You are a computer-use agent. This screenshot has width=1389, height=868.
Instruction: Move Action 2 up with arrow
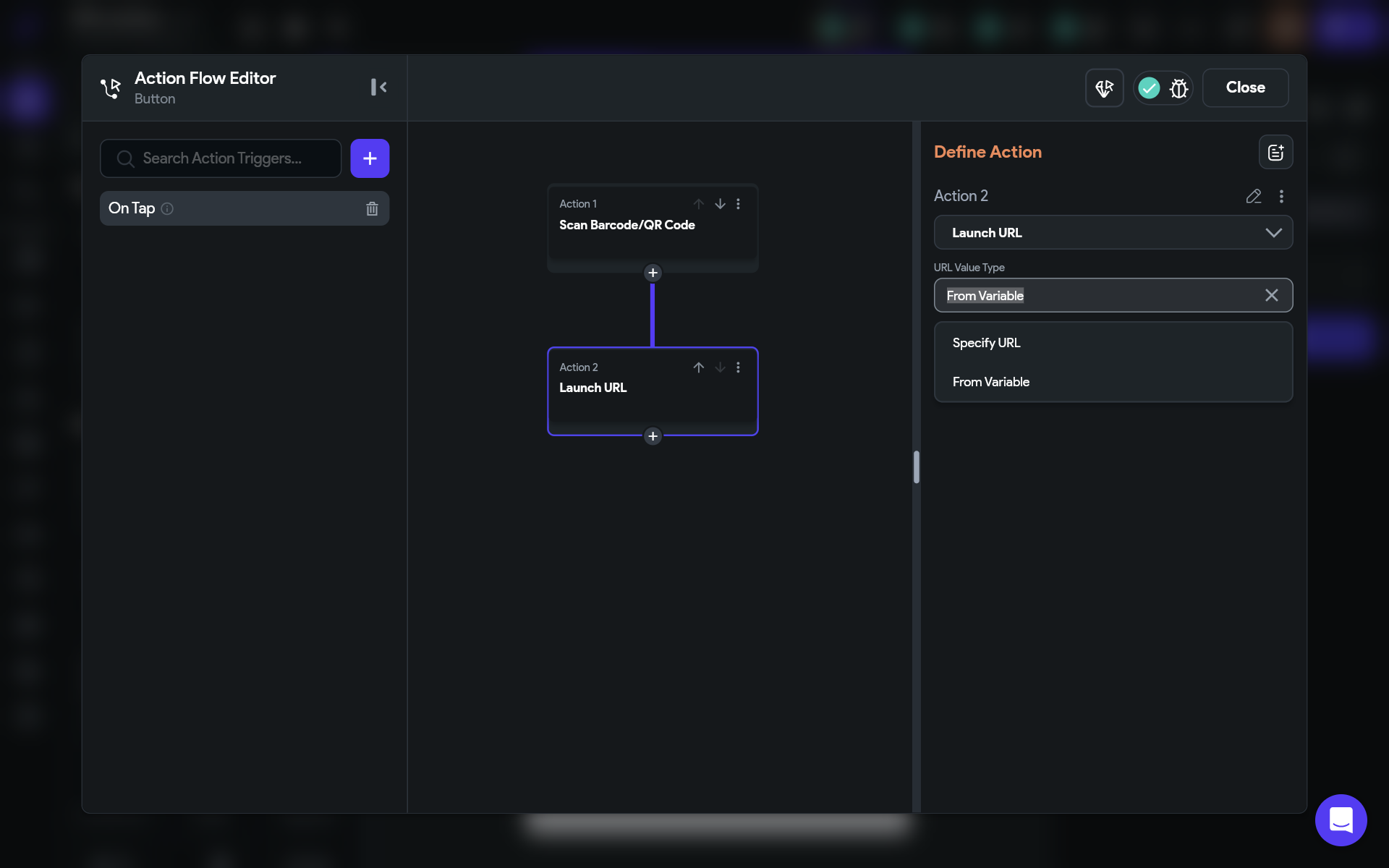[x=698, y=367]
